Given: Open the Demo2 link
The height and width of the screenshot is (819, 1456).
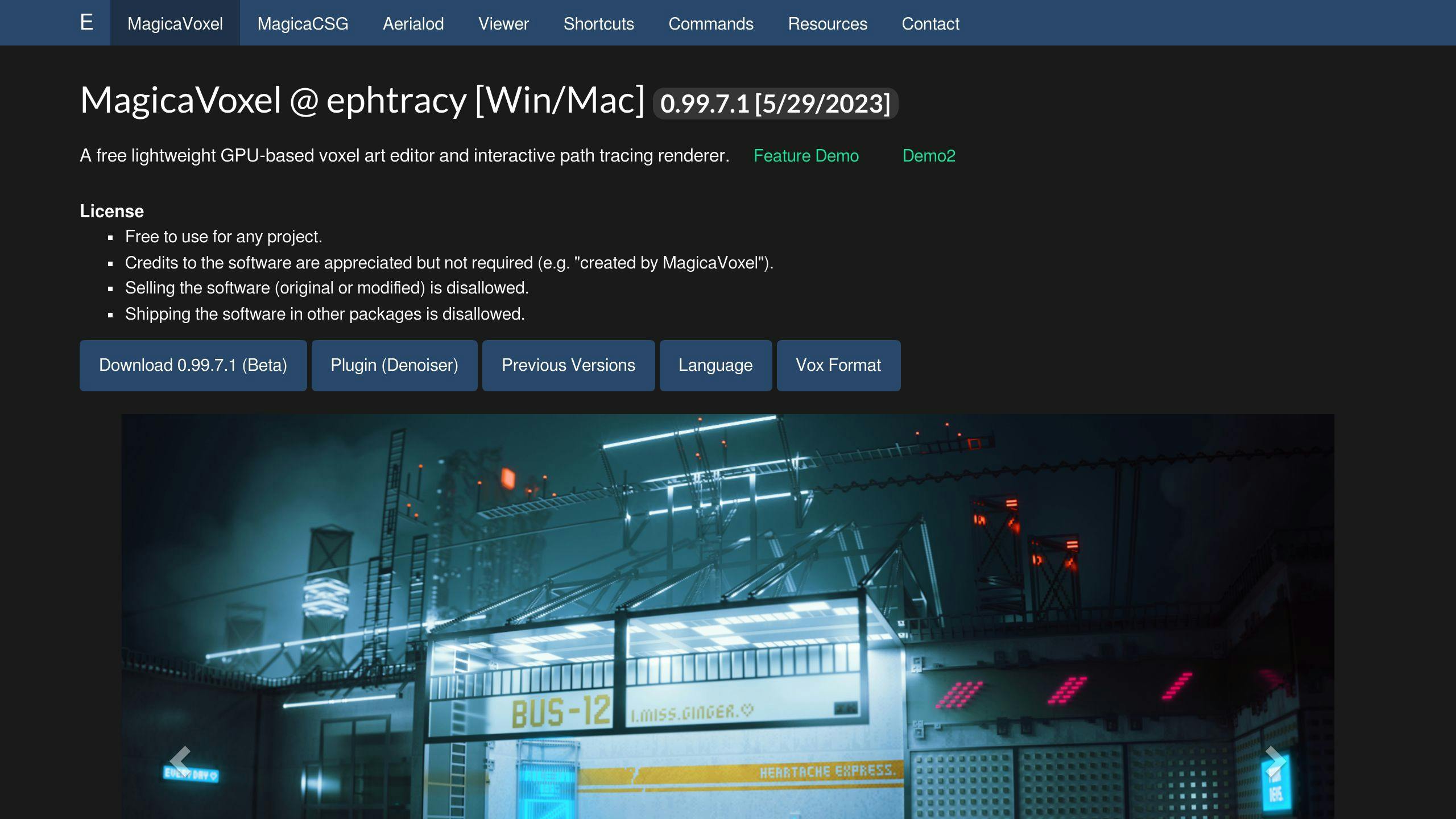Looking at the screenshot, I should (x=929, y=155).
